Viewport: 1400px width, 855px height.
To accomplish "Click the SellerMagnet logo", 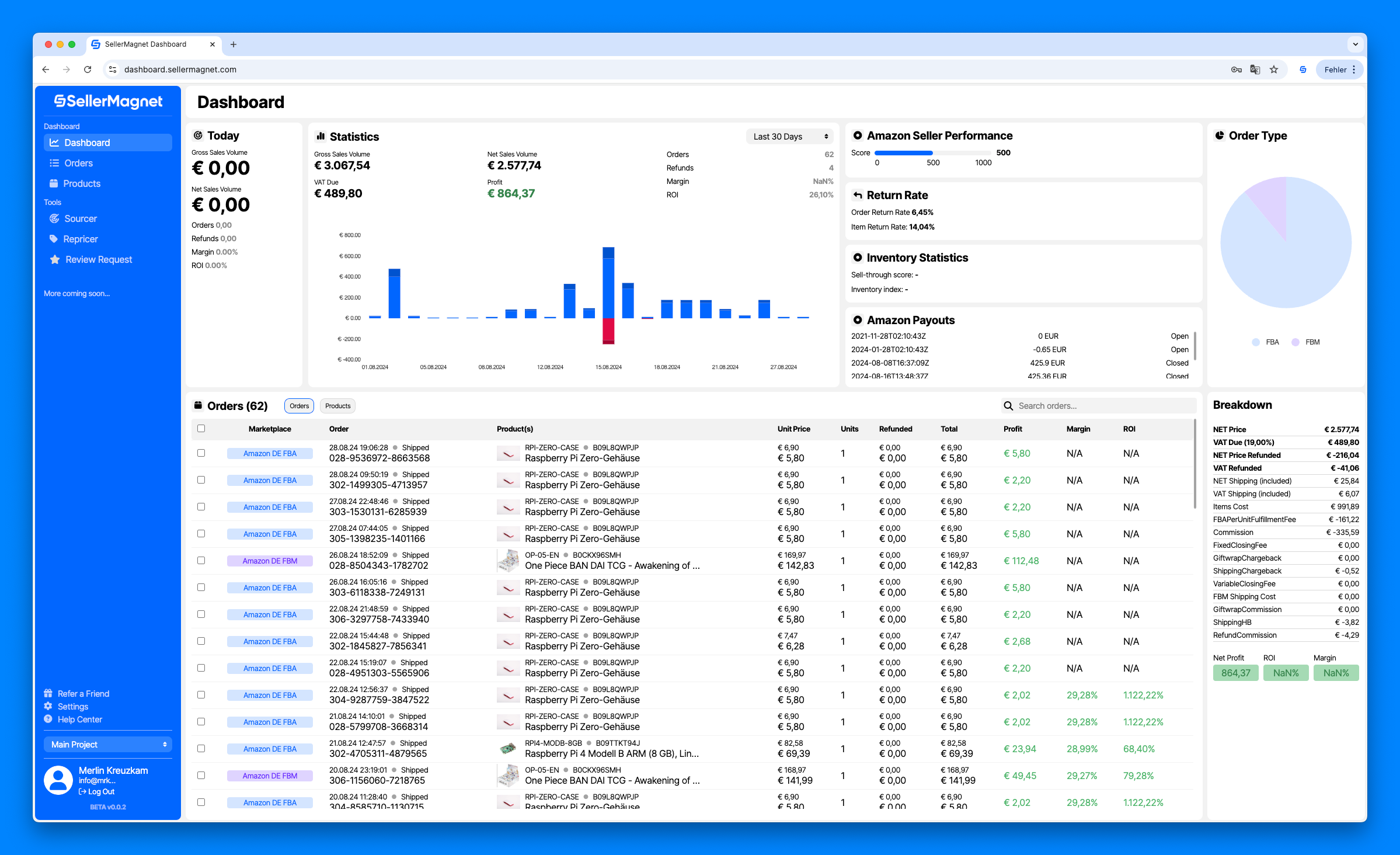I will pos(108,102).
